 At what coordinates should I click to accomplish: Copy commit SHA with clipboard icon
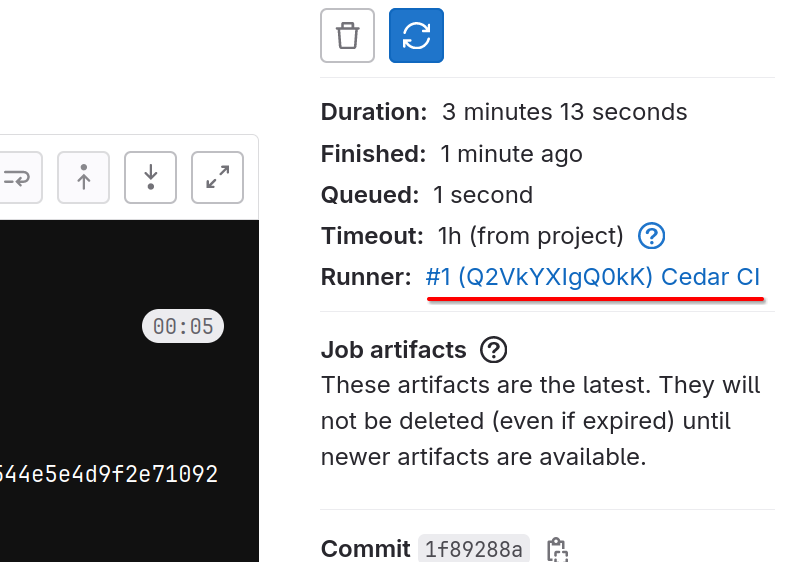click(557, 549)
